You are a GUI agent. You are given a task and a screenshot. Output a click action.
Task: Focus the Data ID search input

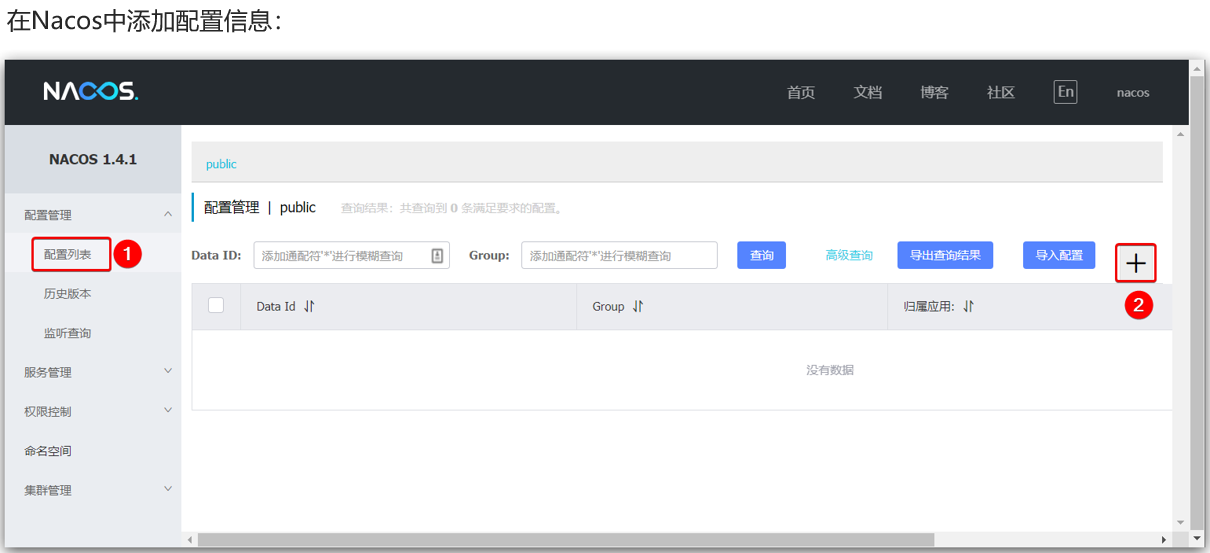(x=351, y=256)
